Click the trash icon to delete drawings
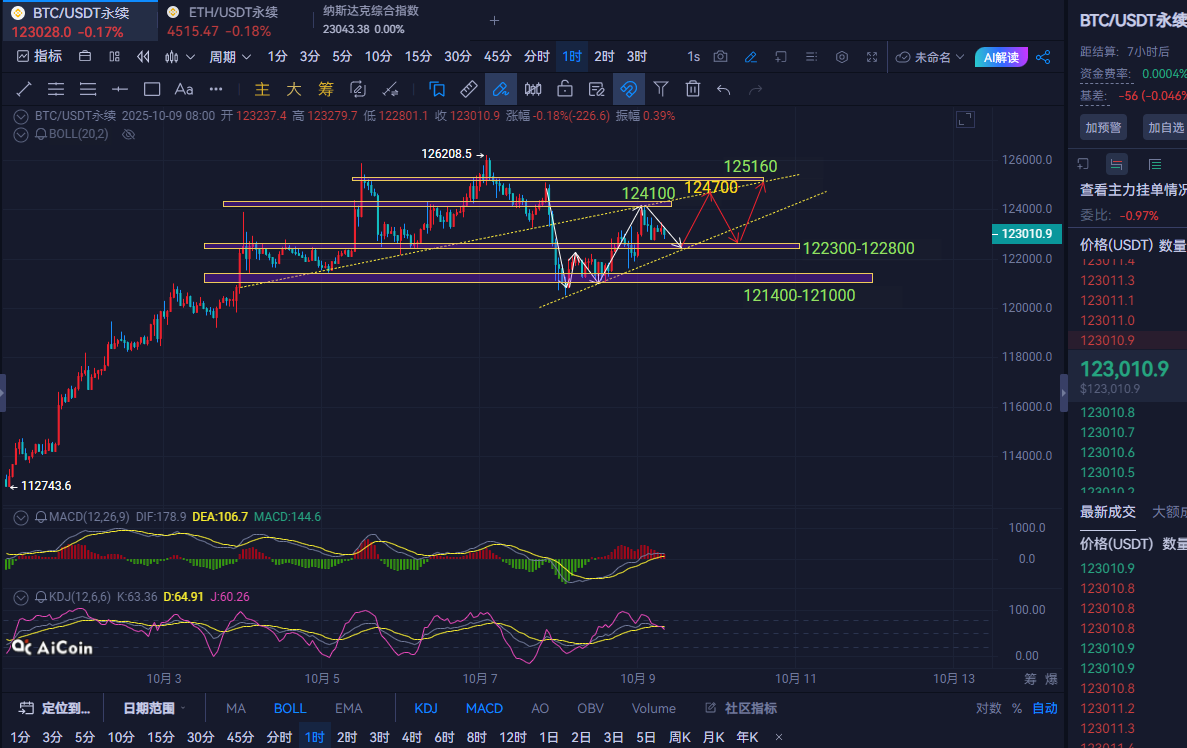Image resolution: width=1187 pixels, height=748 pixels. pyautogui.click(x=692, y=89)
